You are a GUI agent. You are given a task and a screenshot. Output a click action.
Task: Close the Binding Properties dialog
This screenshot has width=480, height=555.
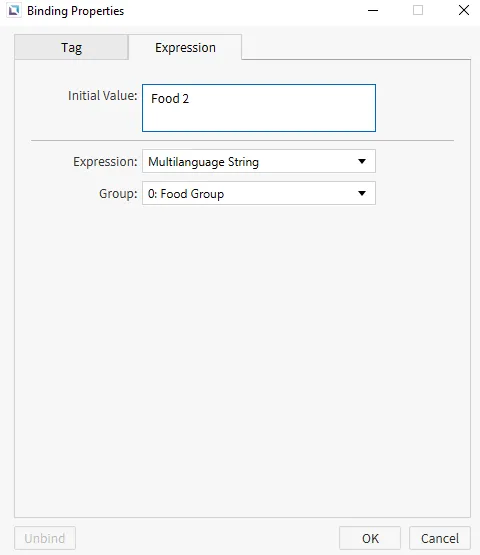point(464,10)
